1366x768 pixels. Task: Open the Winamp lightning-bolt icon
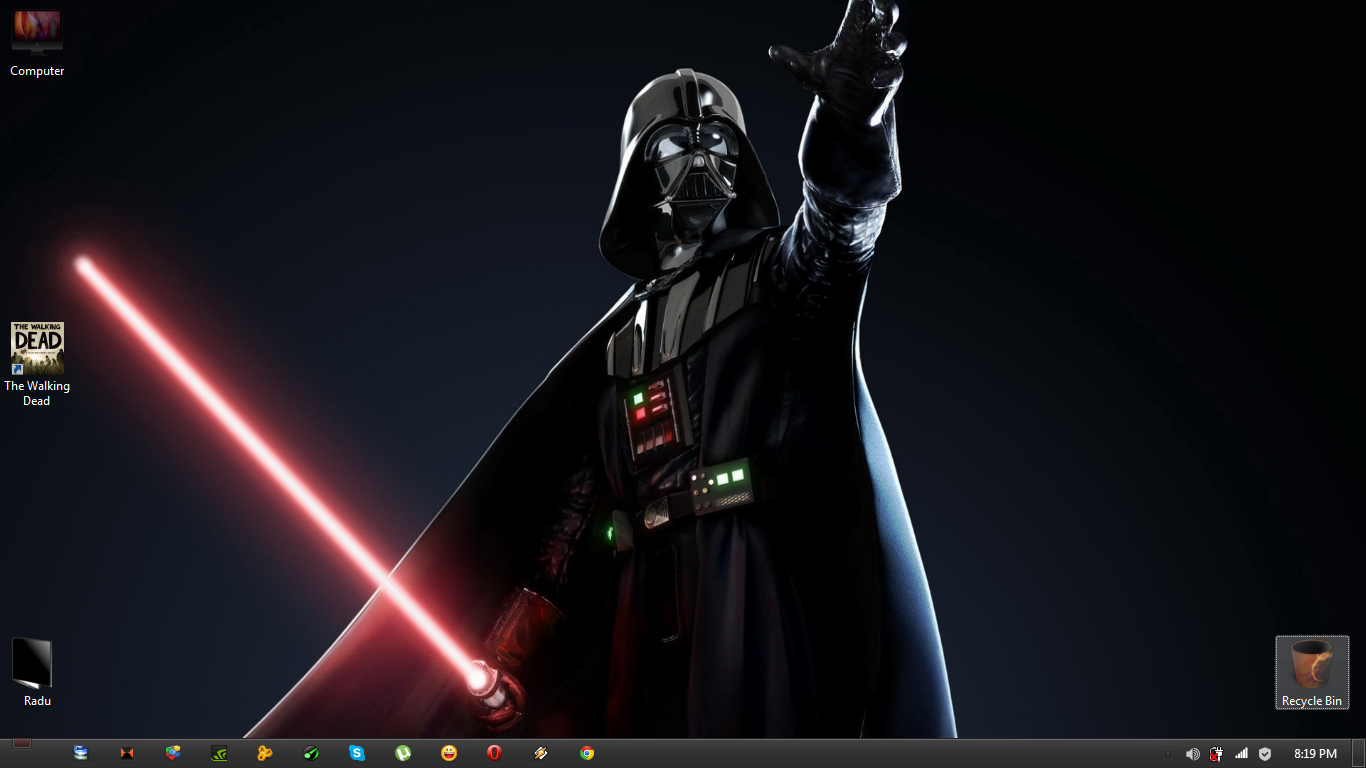pyautogui.click(x=541, y=753)
